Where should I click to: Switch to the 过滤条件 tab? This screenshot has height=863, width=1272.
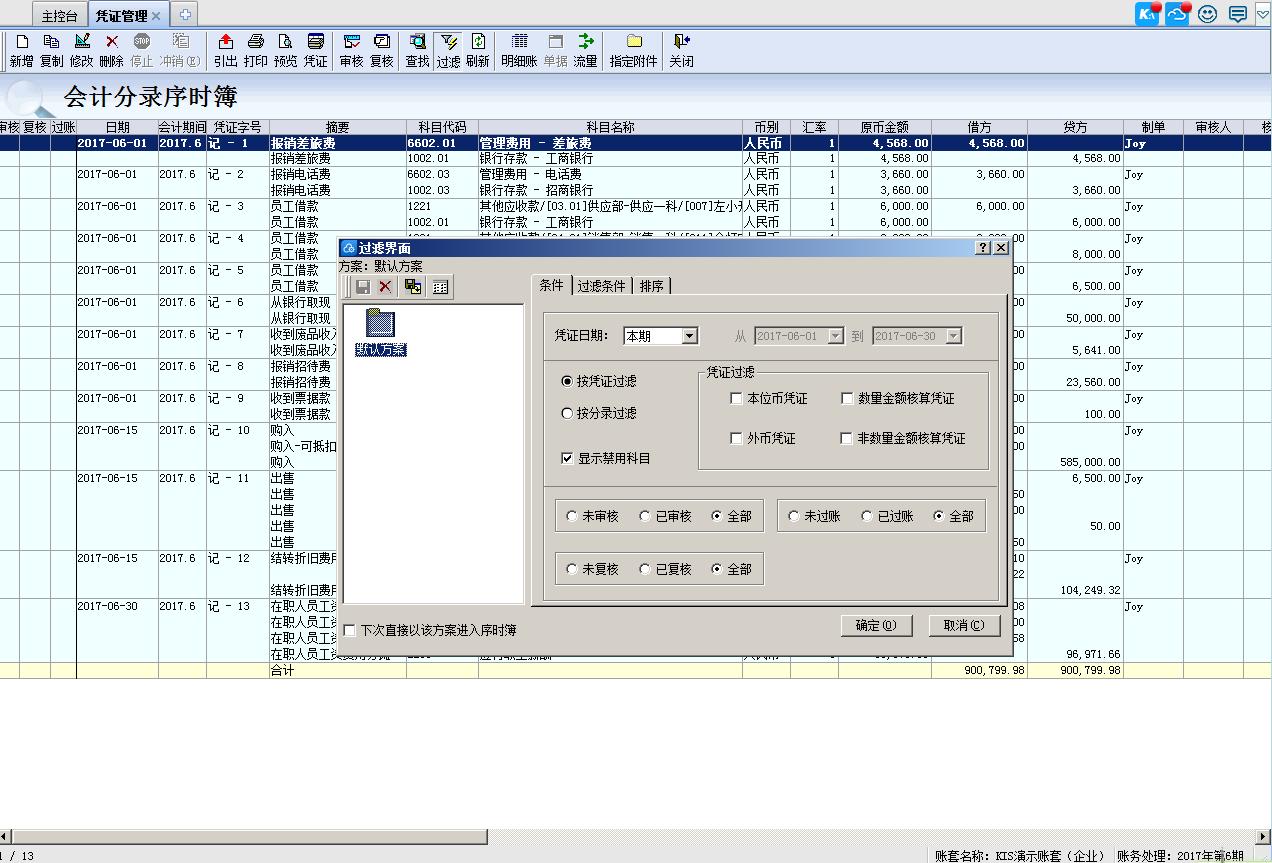click(x=601, y=286)
